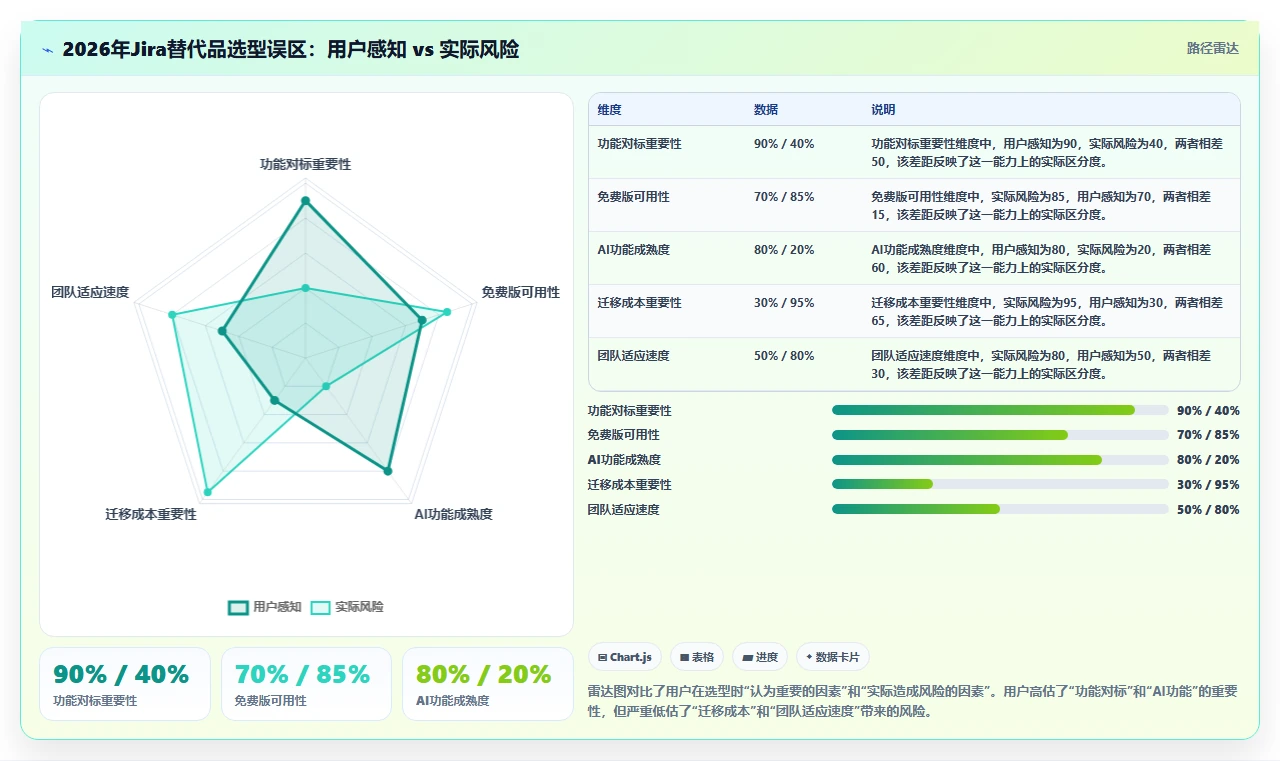Click the 迁移成本重要性 progress bar
This screenshot has height=761, width=1280.
(1000, 484)
